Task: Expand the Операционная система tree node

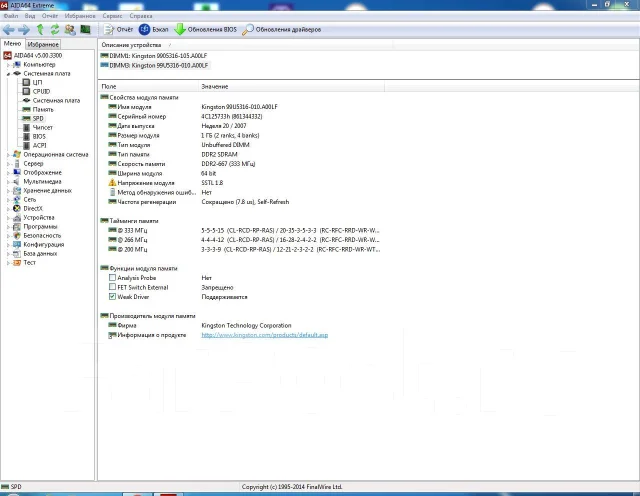Action: tap(8, 155)
